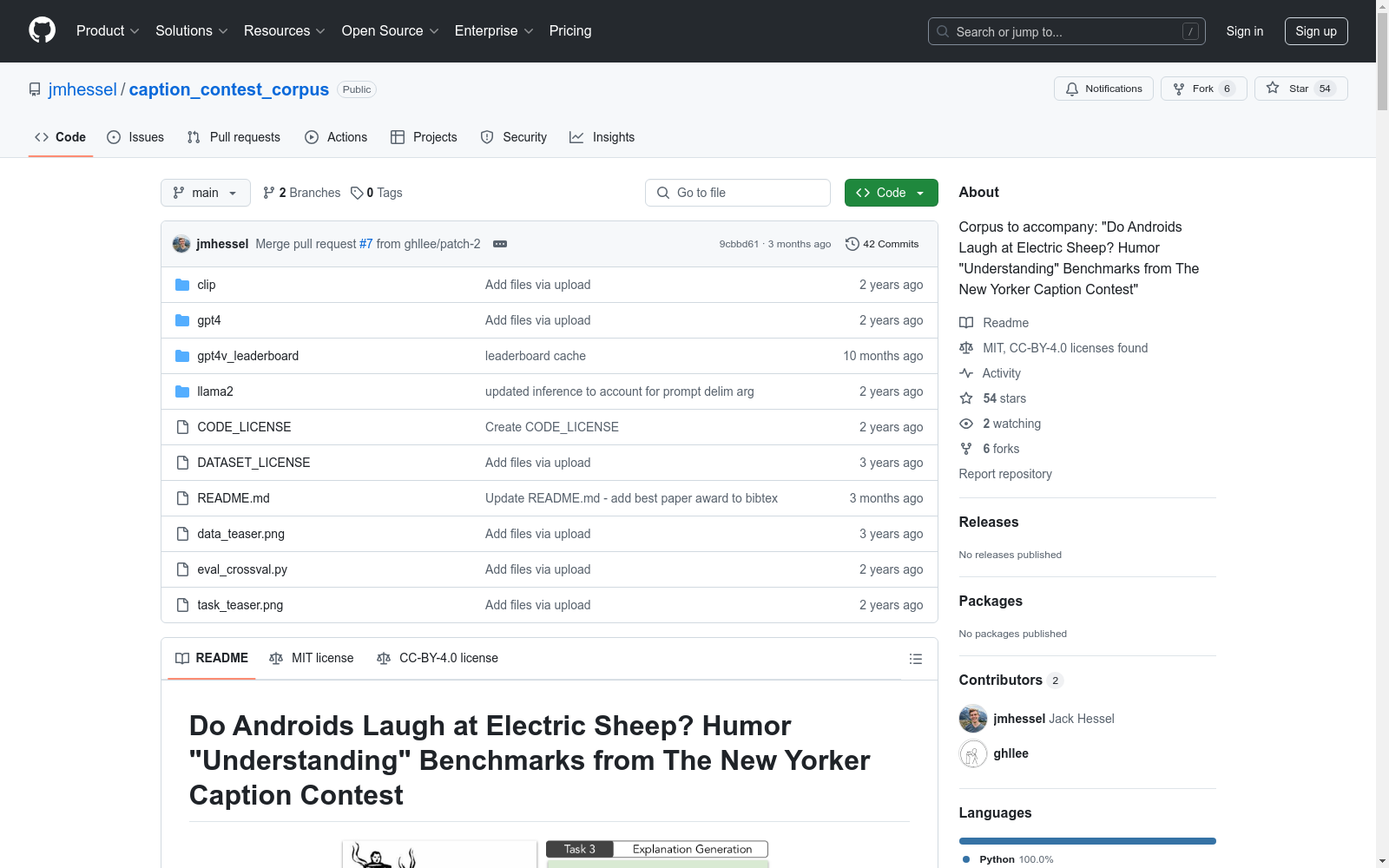Click the DATASET_LICENSE file icon

[182, 463]
